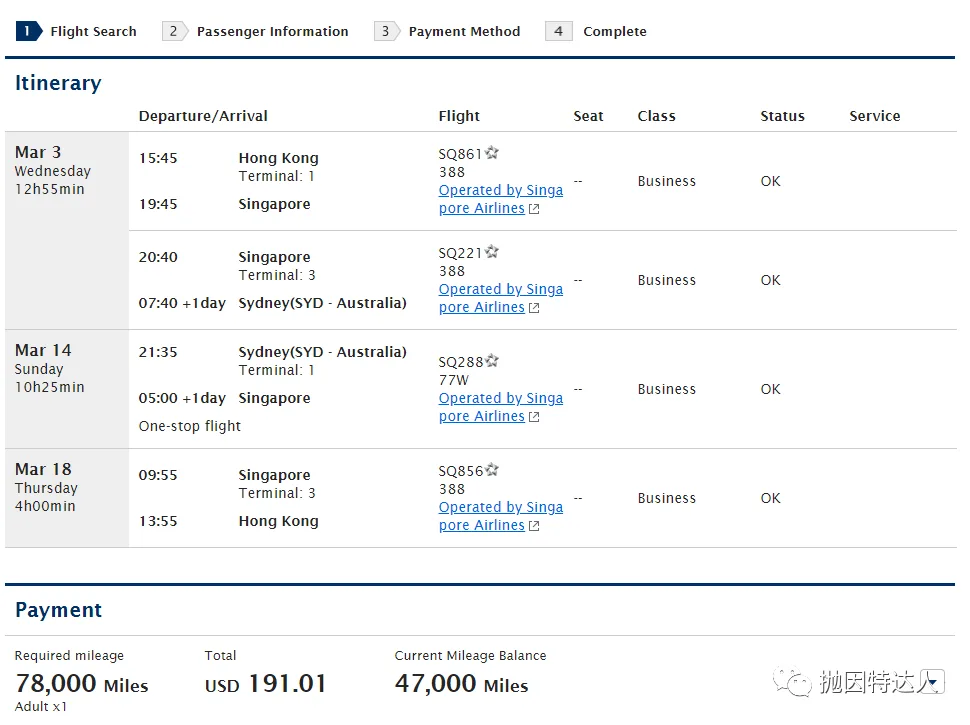Image resolution: width=970 pixels, height=725 pixels.
Task: Click the external link icon for flight SQ856
Action: 534,526
